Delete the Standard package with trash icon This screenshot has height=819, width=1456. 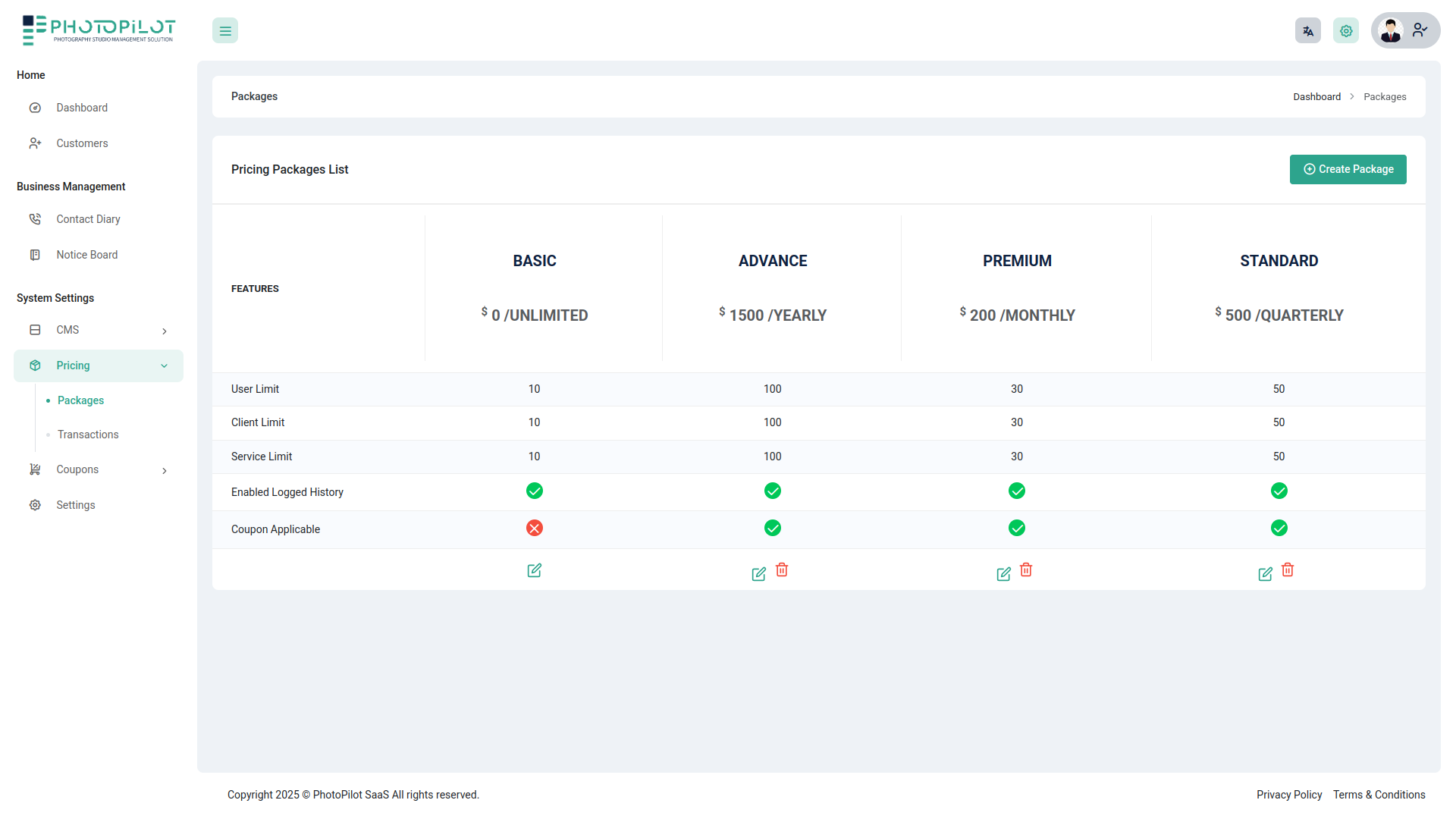click(x=1288, y=570)
